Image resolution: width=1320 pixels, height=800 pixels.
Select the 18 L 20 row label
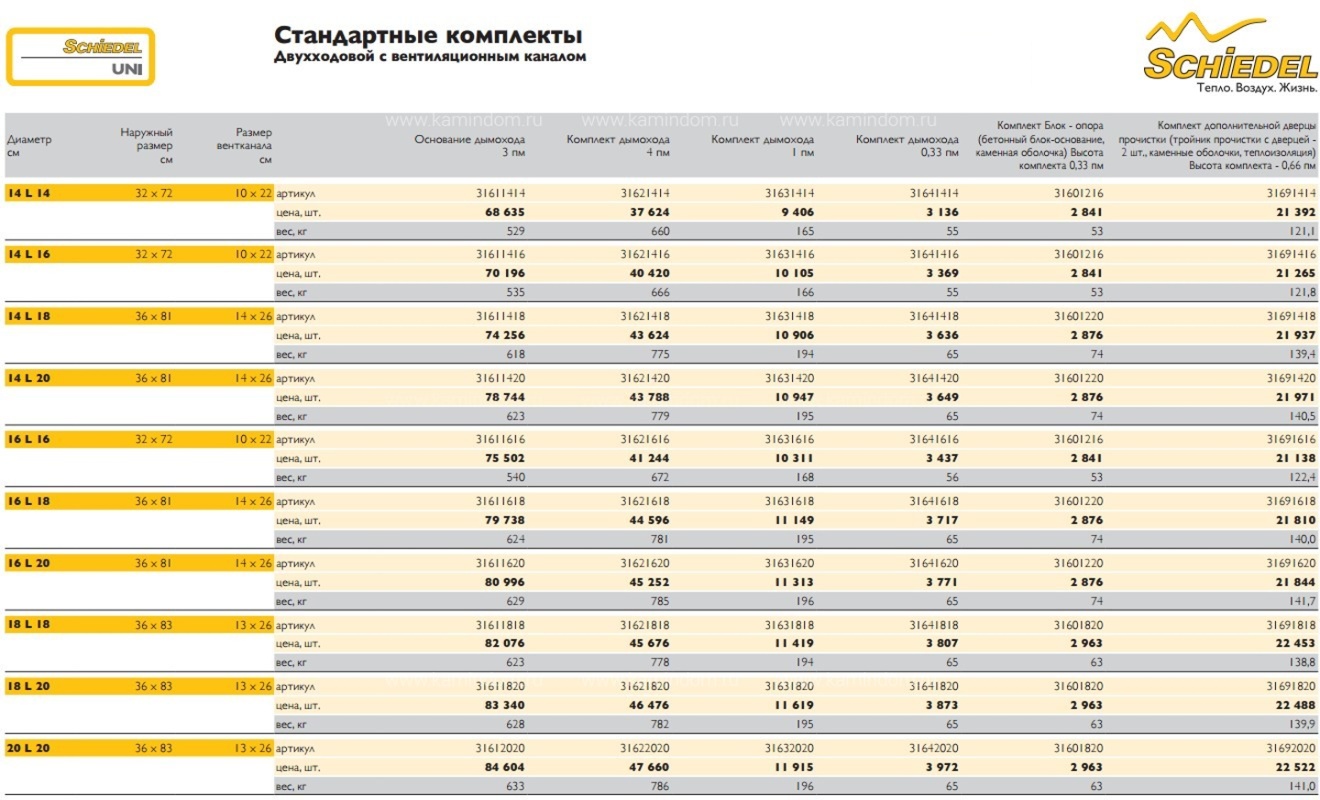click(29, 686)
